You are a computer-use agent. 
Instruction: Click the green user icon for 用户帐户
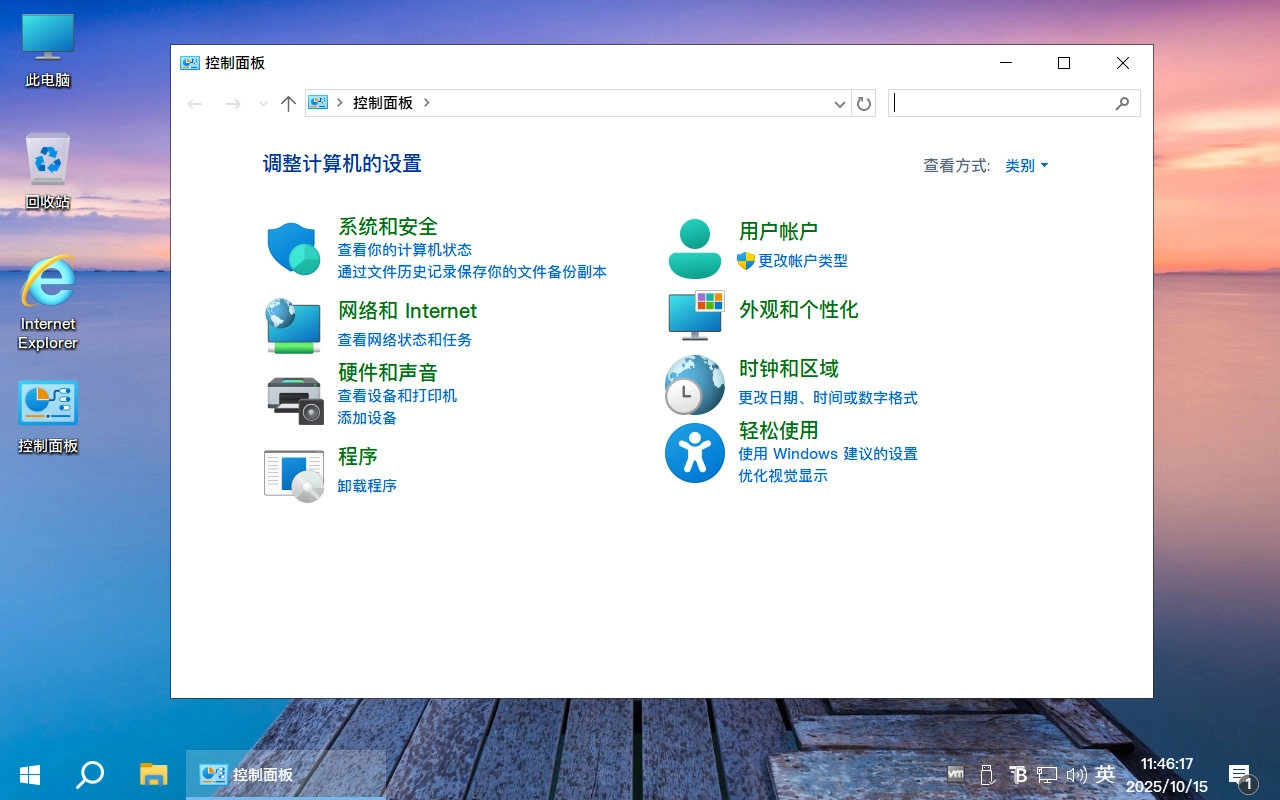[x=694, y=246]
